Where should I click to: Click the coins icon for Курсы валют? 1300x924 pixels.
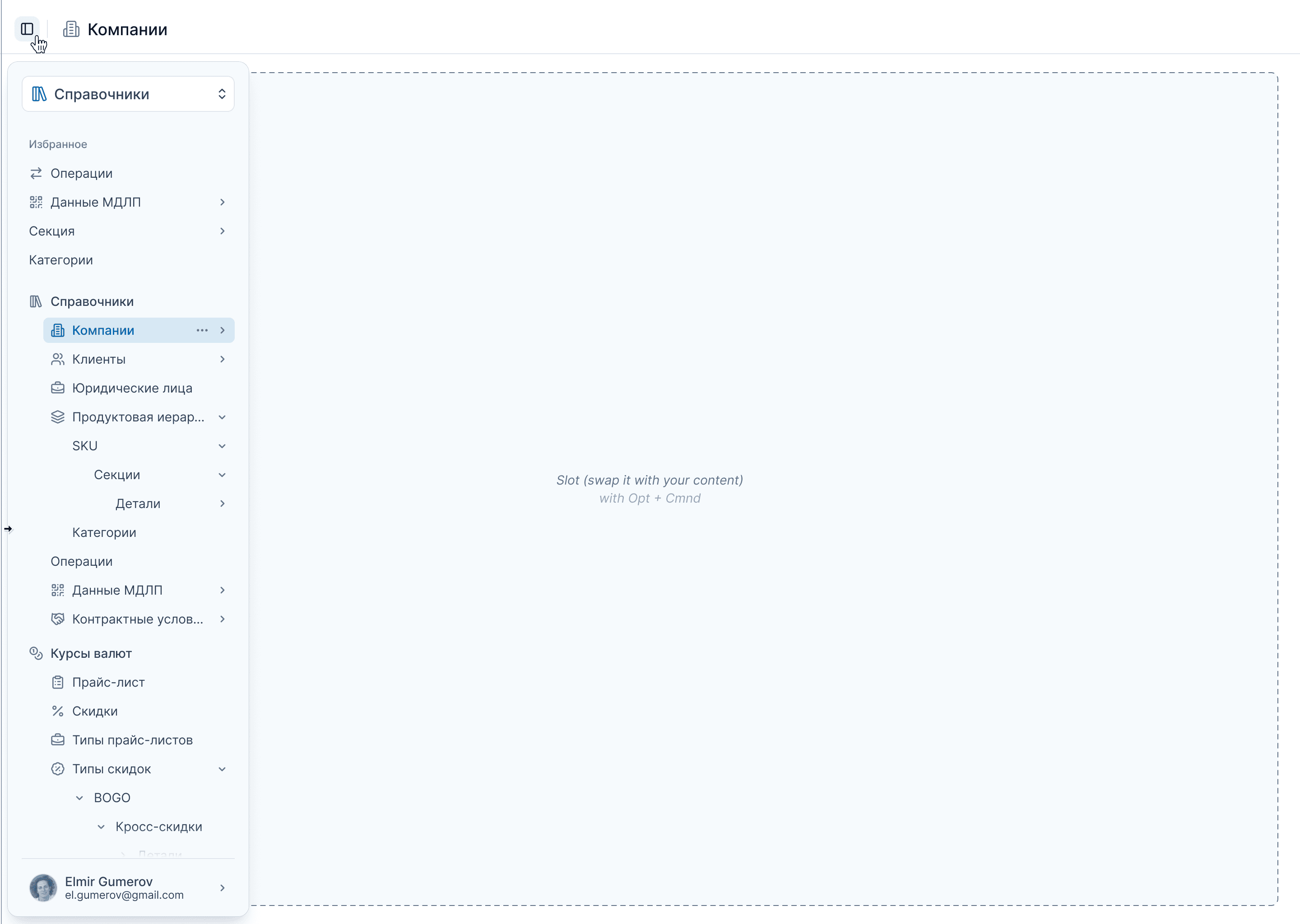coord(36,653)
